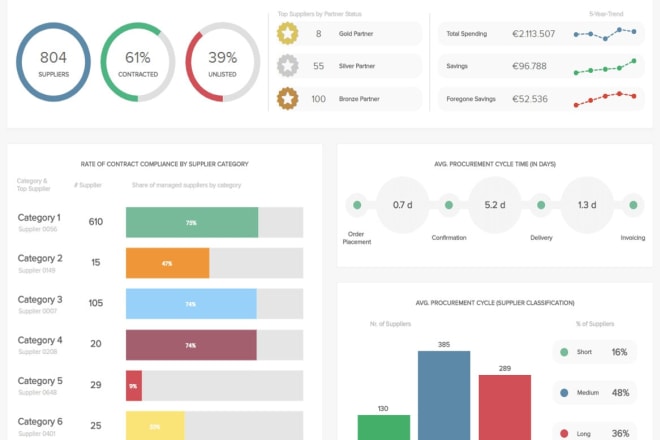Click the # Supplier column header
Viewport: 660px width, 440px height.
coord(88,185)
